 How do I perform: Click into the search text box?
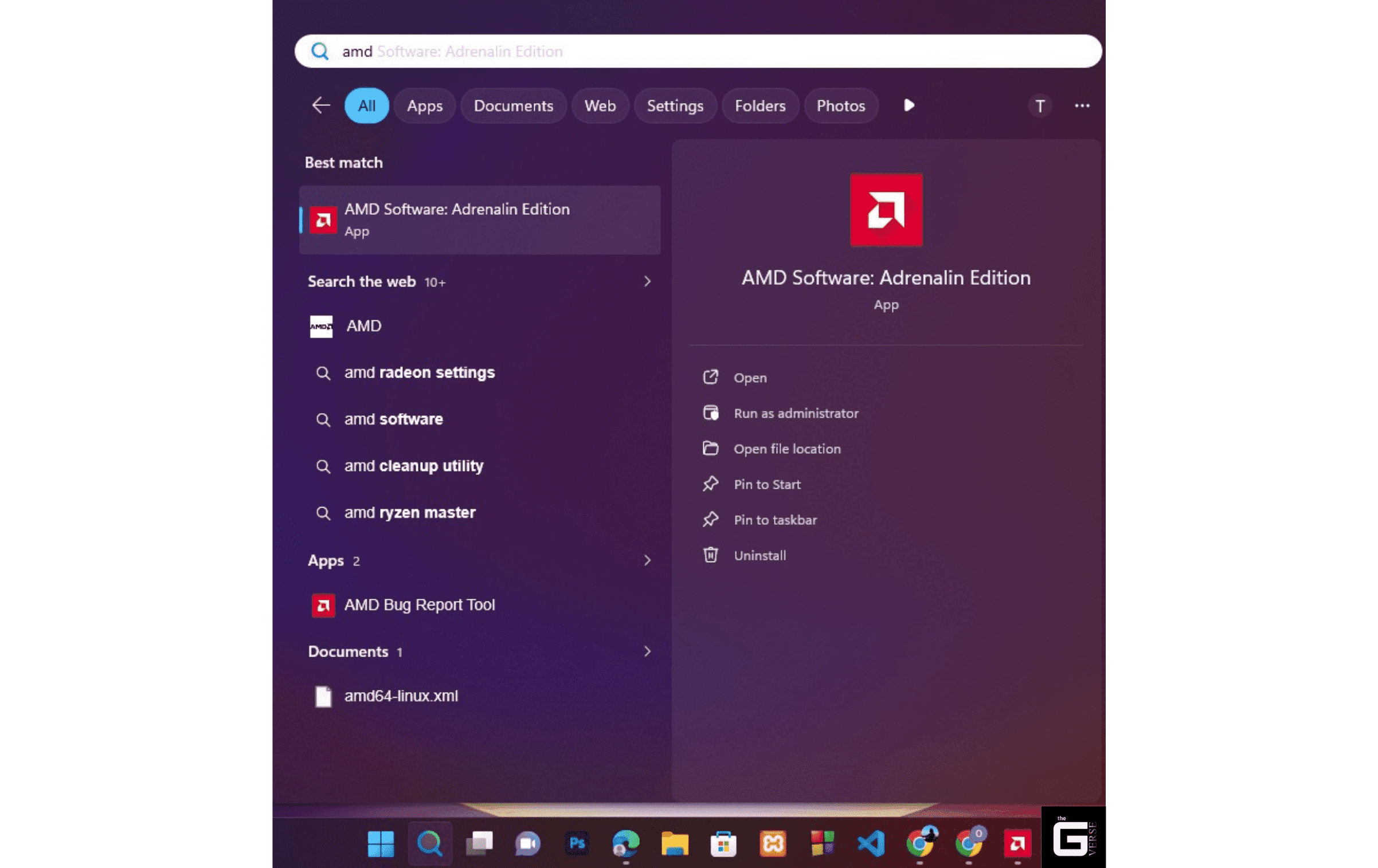[x=688, y=52]
